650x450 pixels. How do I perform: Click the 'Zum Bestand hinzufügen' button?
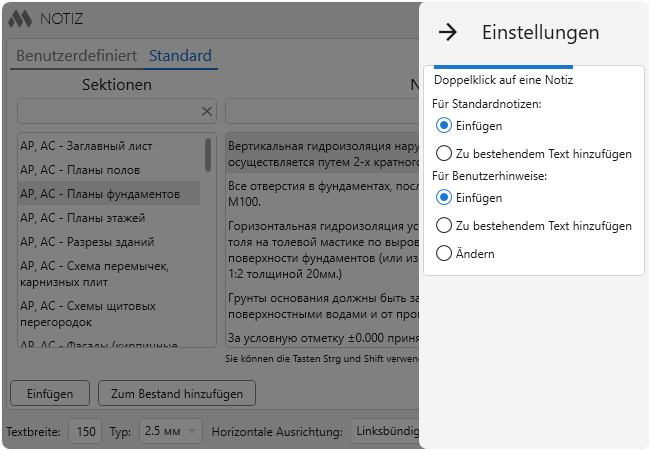(x=176, y=394)
